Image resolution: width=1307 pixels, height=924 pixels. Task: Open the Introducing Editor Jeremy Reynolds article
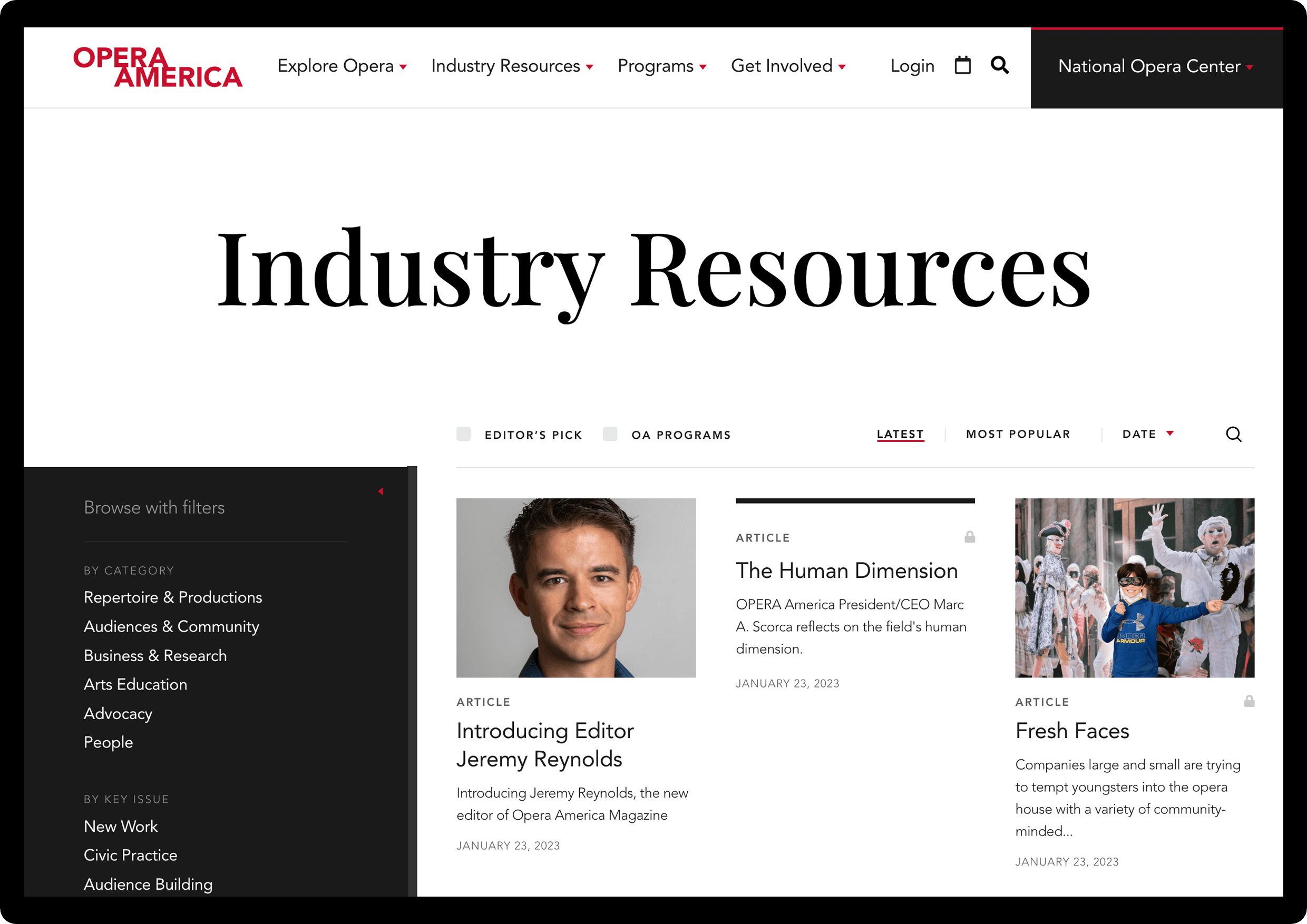pos(545,745)
